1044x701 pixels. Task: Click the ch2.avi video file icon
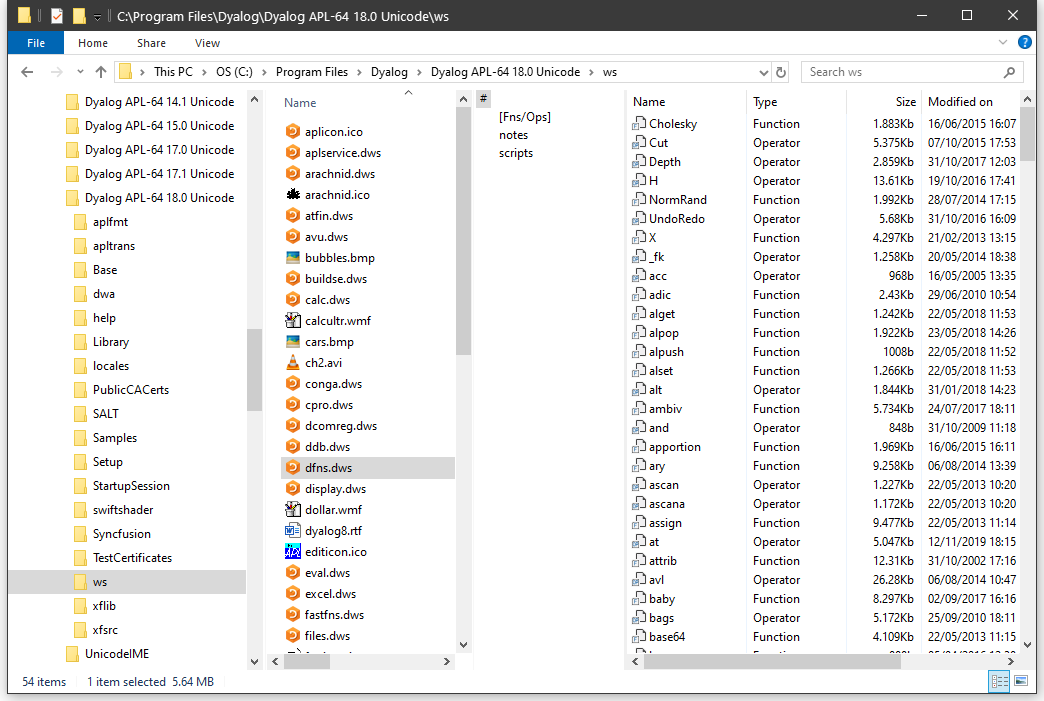click(293, 363)
